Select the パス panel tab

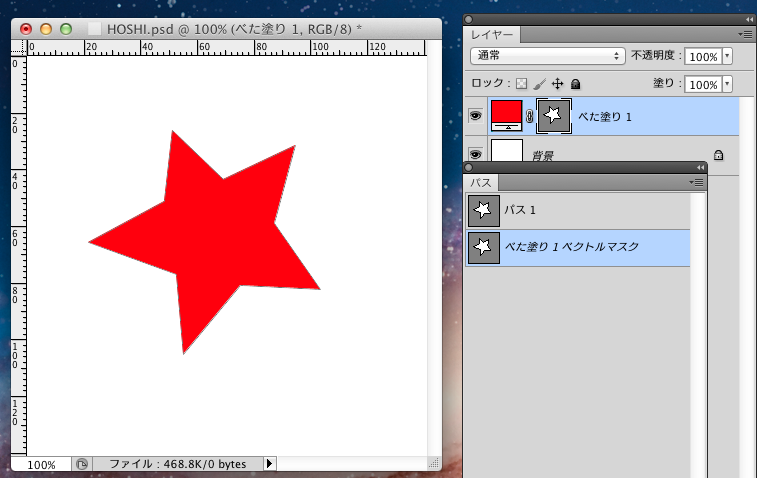coord(481,183)
